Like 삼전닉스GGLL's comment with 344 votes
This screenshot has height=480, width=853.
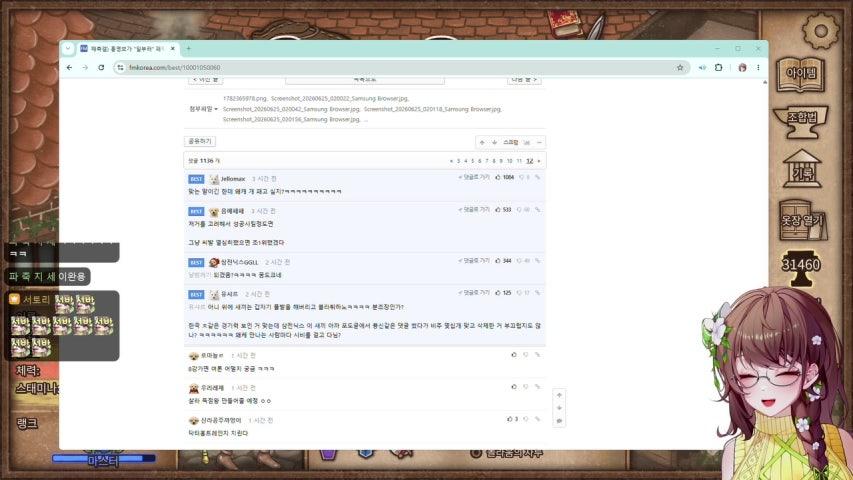click(x=503, y=261)
